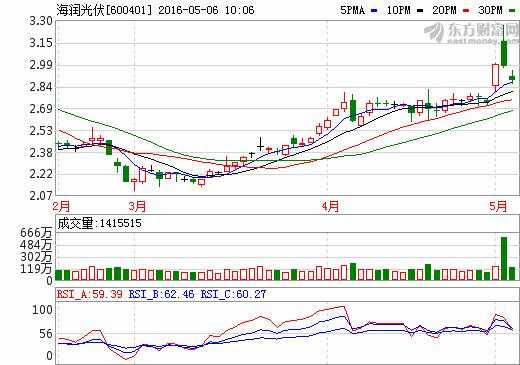Image resolution: width=520 pixels, height=365 pixels.
Task: Click the 2016-05-06 10:06 timestamp
Action: pyautogui.click(x=206, y=10)
